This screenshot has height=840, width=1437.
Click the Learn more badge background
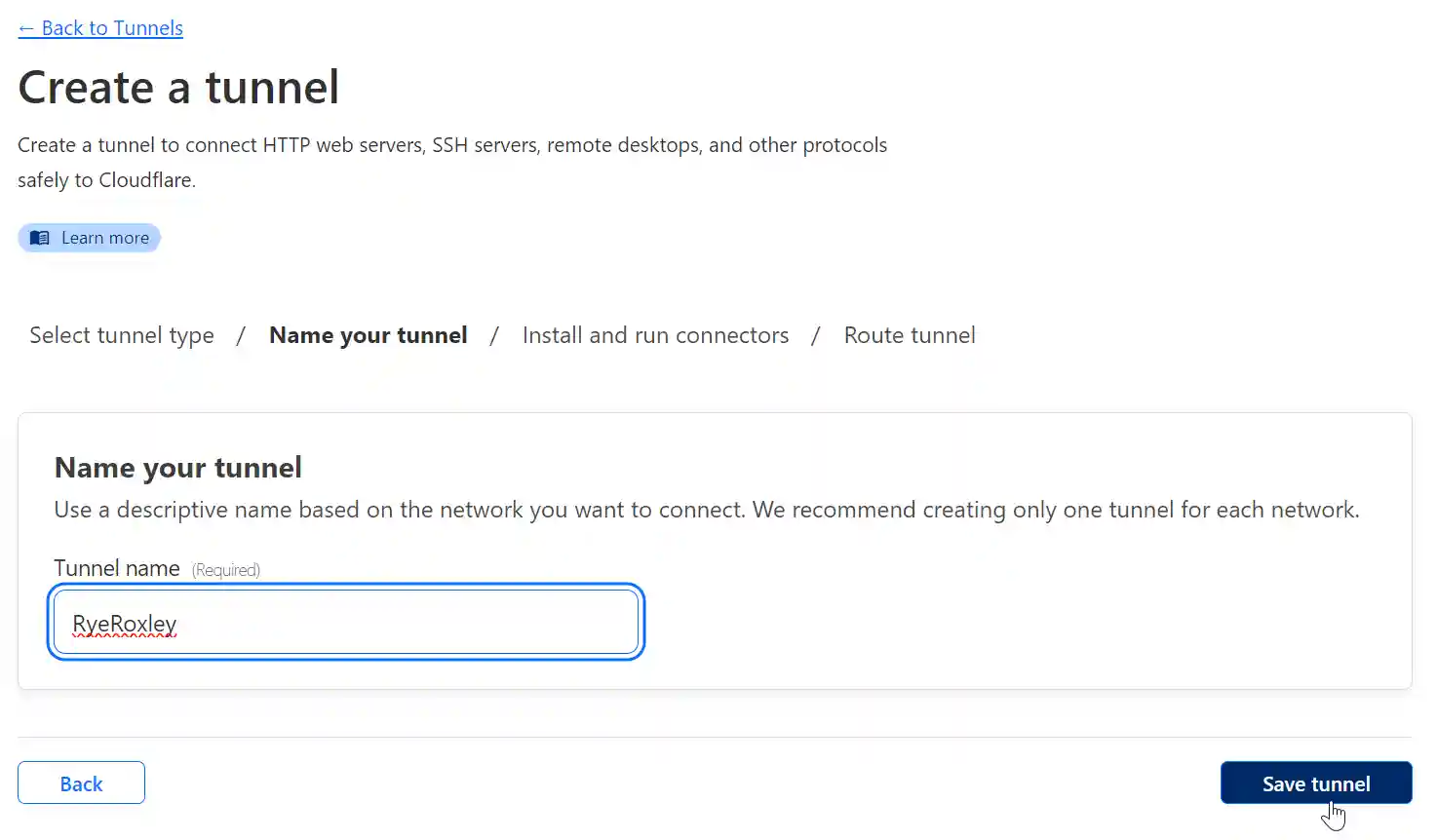click(89, 237)
